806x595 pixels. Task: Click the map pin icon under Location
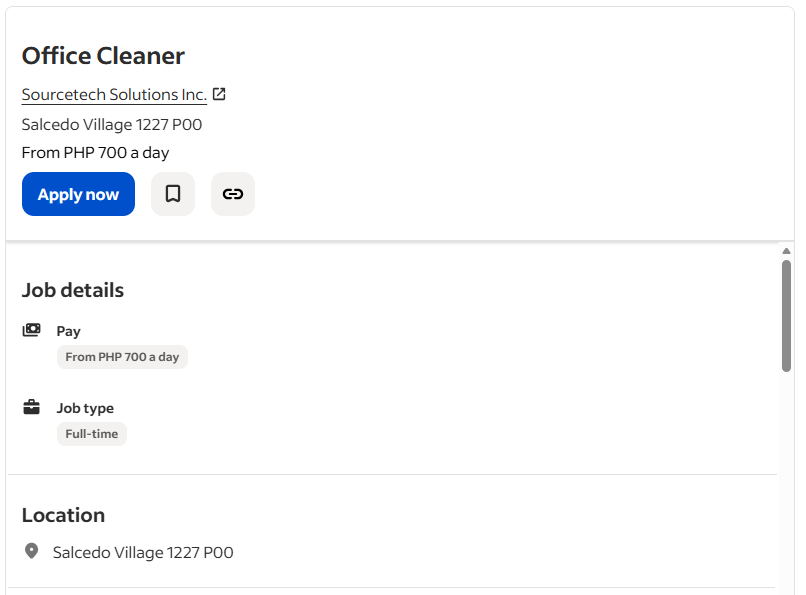(x=32, y=551)
